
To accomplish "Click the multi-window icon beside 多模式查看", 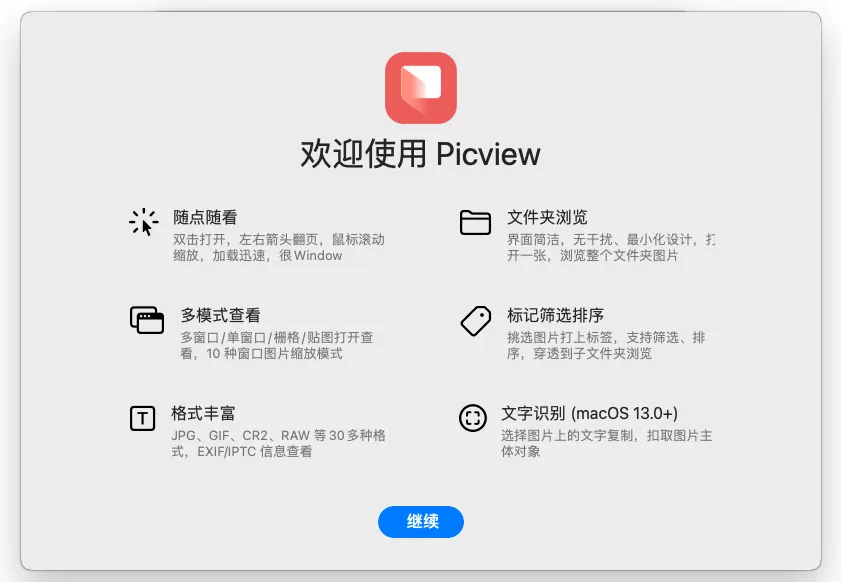I will (x=147, y=320).
